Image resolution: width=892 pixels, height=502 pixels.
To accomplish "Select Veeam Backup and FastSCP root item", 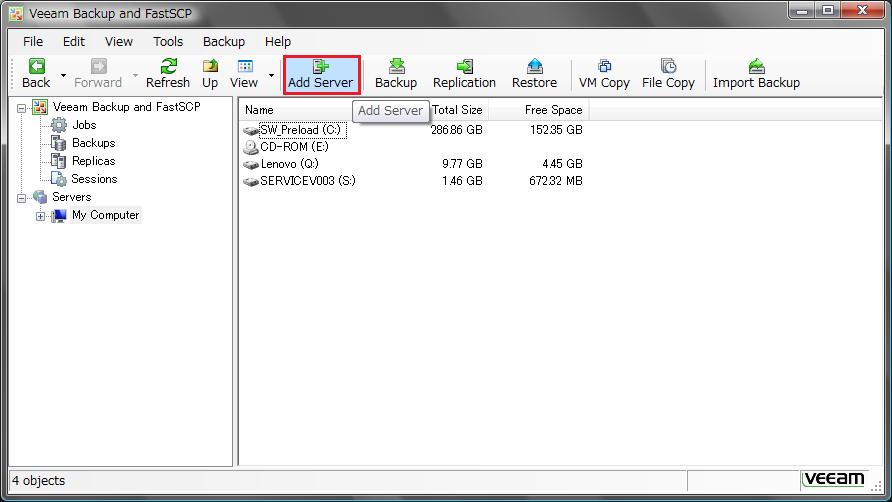I will click(x=126, y=107).
